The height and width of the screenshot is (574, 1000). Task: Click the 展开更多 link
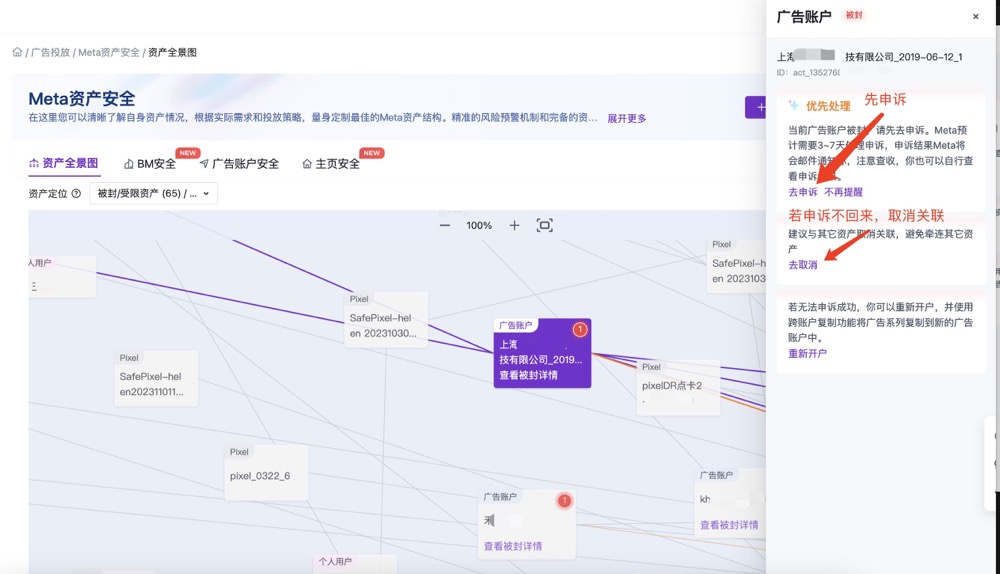click(626, 119)
